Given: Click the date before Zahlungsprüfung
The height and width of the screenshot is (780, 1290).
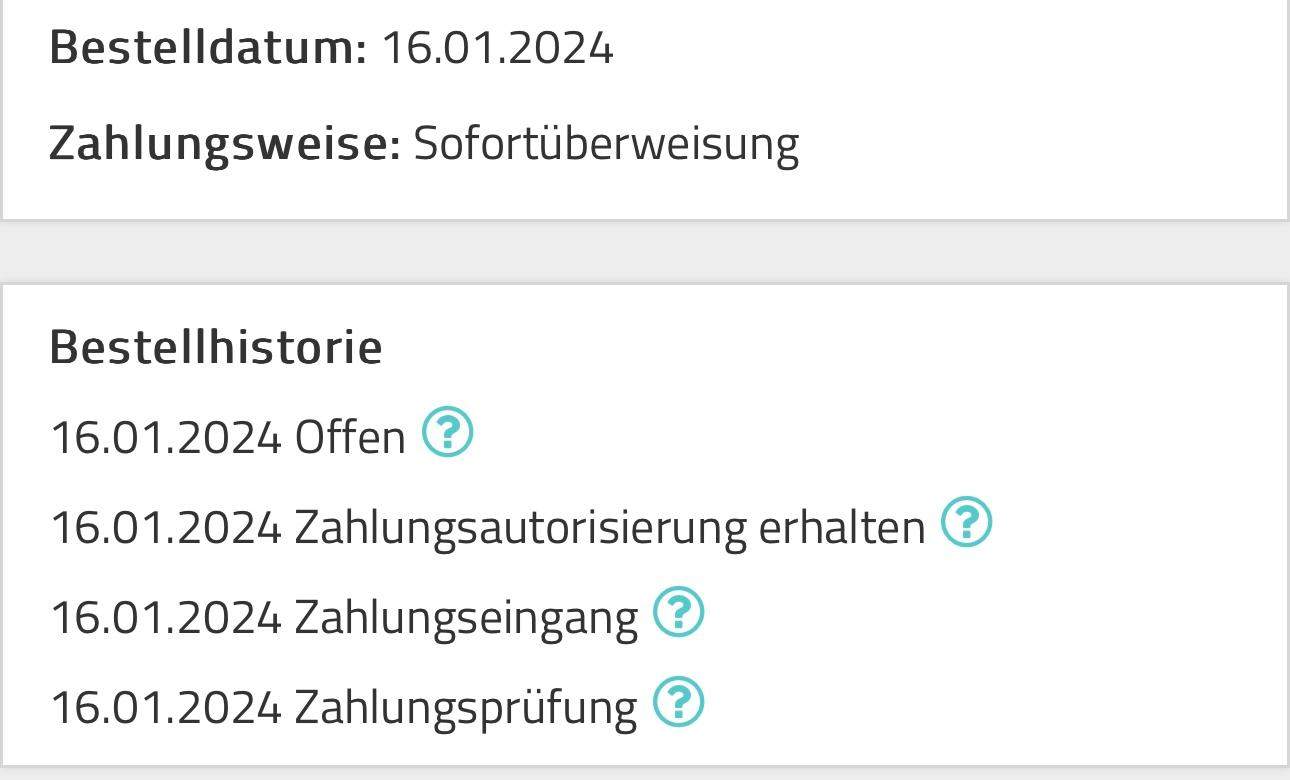Looking at the screenshot, I should point(166,707).
